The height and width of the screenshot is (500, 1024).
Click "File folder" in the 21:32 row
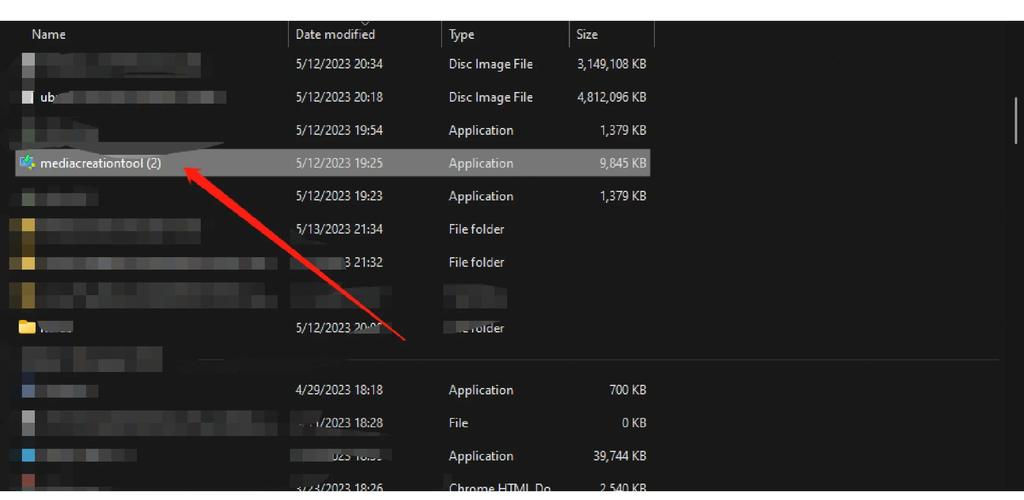pos(476,262)
